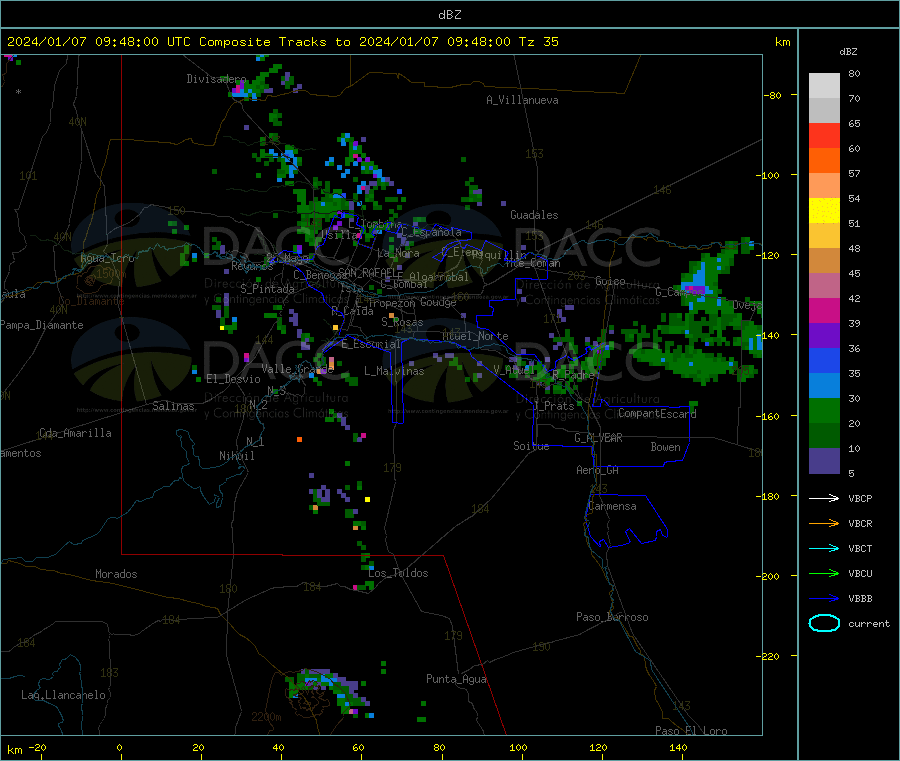This screenshot has width=900, height=761.
Task: Select the royal blue 35-36 dBZ swatch
Action: click(x=824, y=361)
